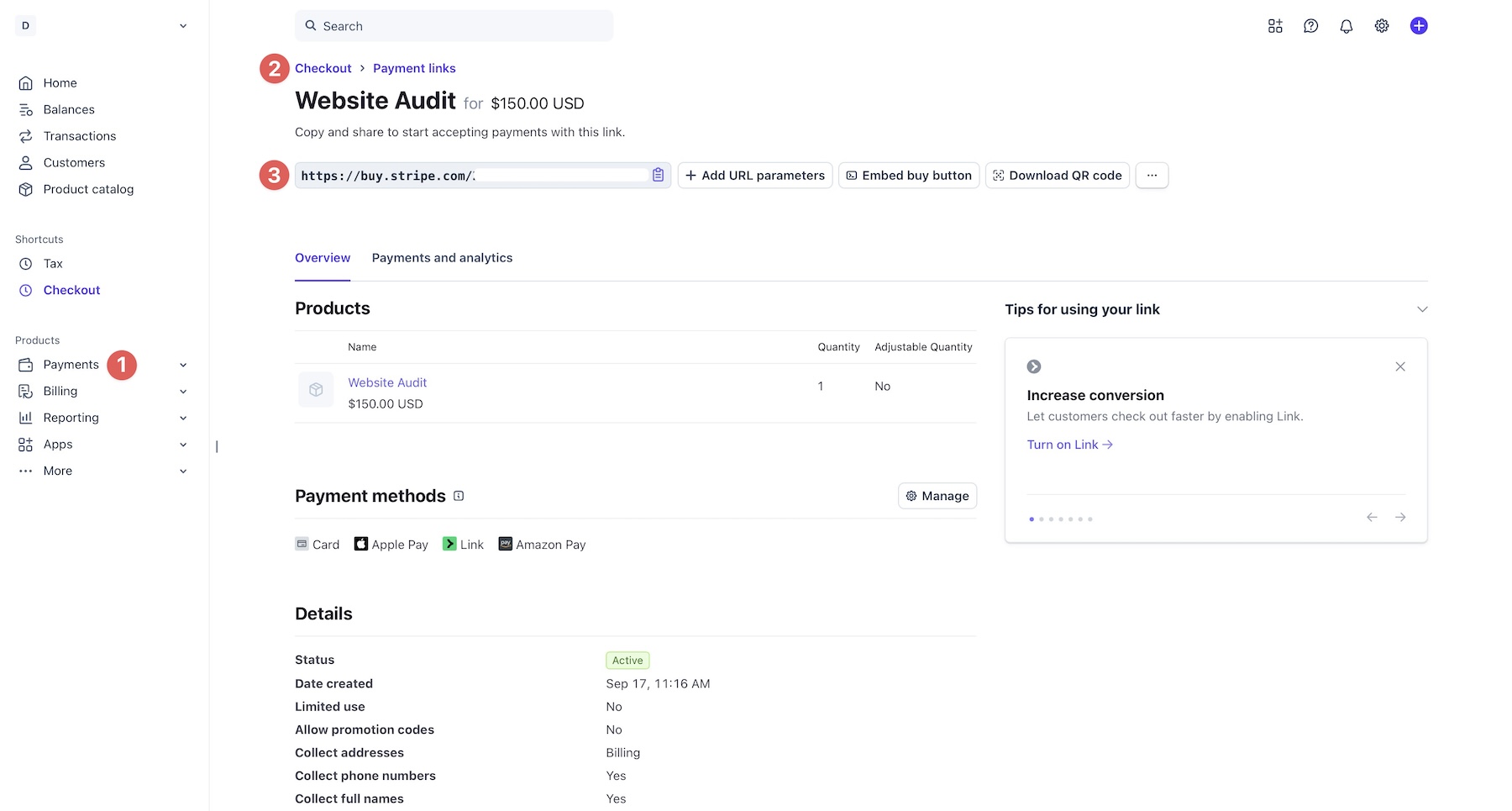Switch to the Overview tab
Image resolution: width=1512 pixels, height=811 pixels.
coord(323,258)
